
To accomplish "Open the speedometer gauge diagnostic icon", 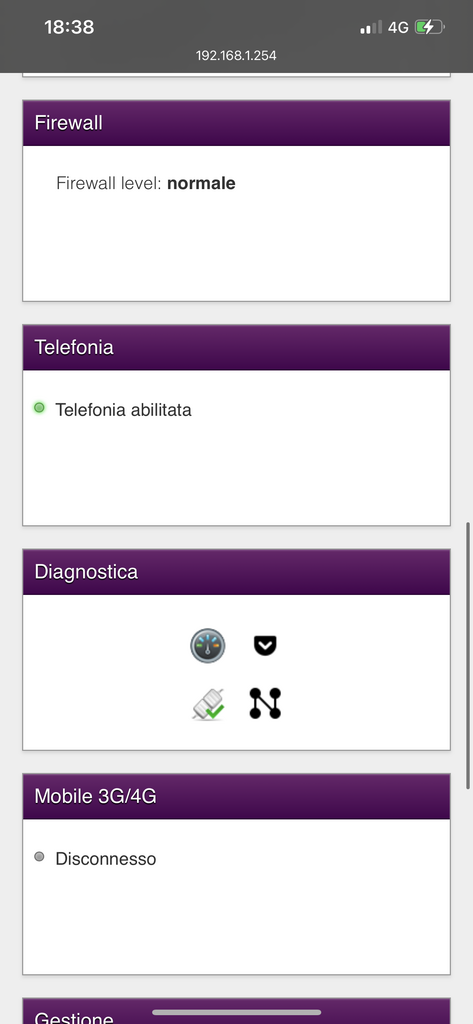I will coord(208,646).
